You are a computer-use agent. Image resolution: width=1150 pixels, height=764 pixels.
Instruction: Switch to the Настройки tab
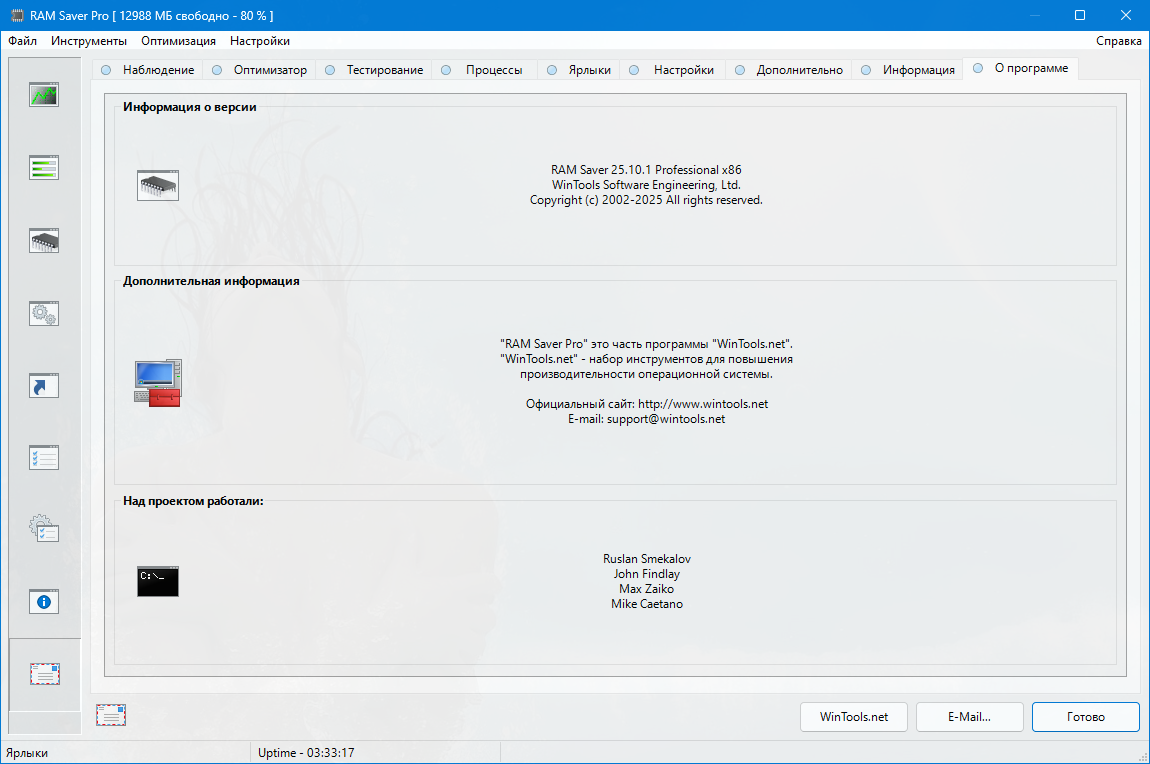click(x=673, y=70)
